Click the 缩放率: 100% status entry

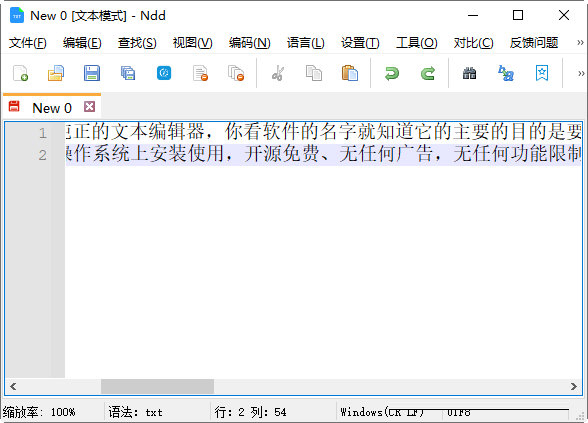coord(39,412)
